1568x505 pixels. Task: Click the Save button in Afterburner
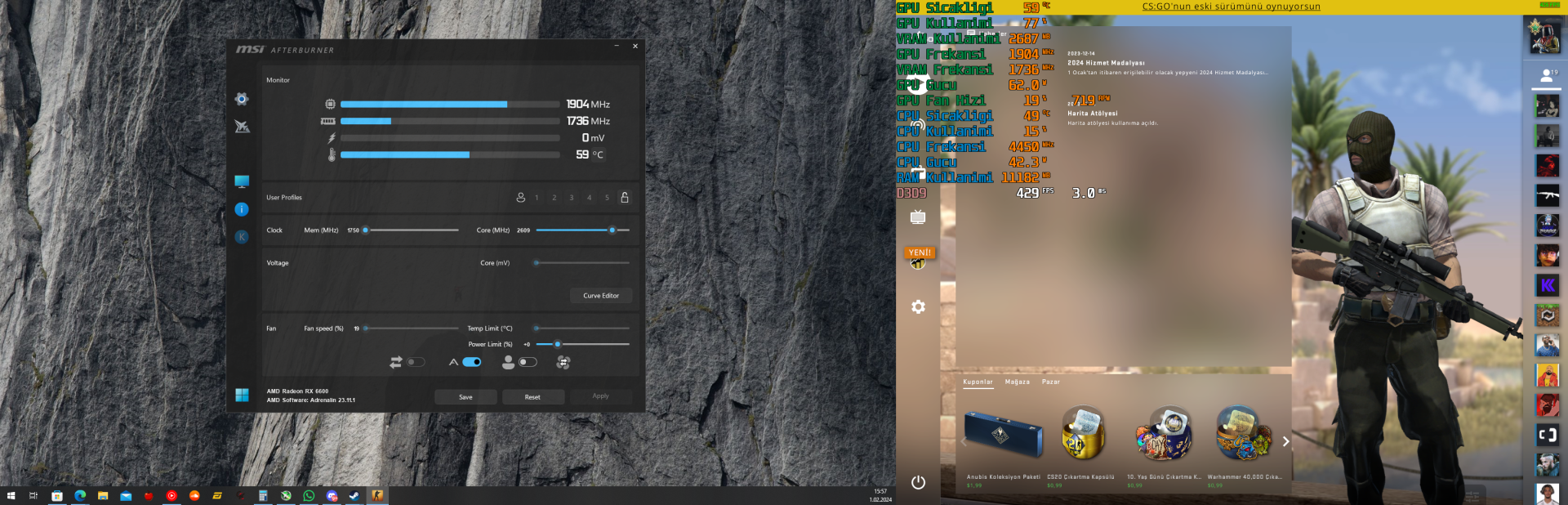point(465,397)
